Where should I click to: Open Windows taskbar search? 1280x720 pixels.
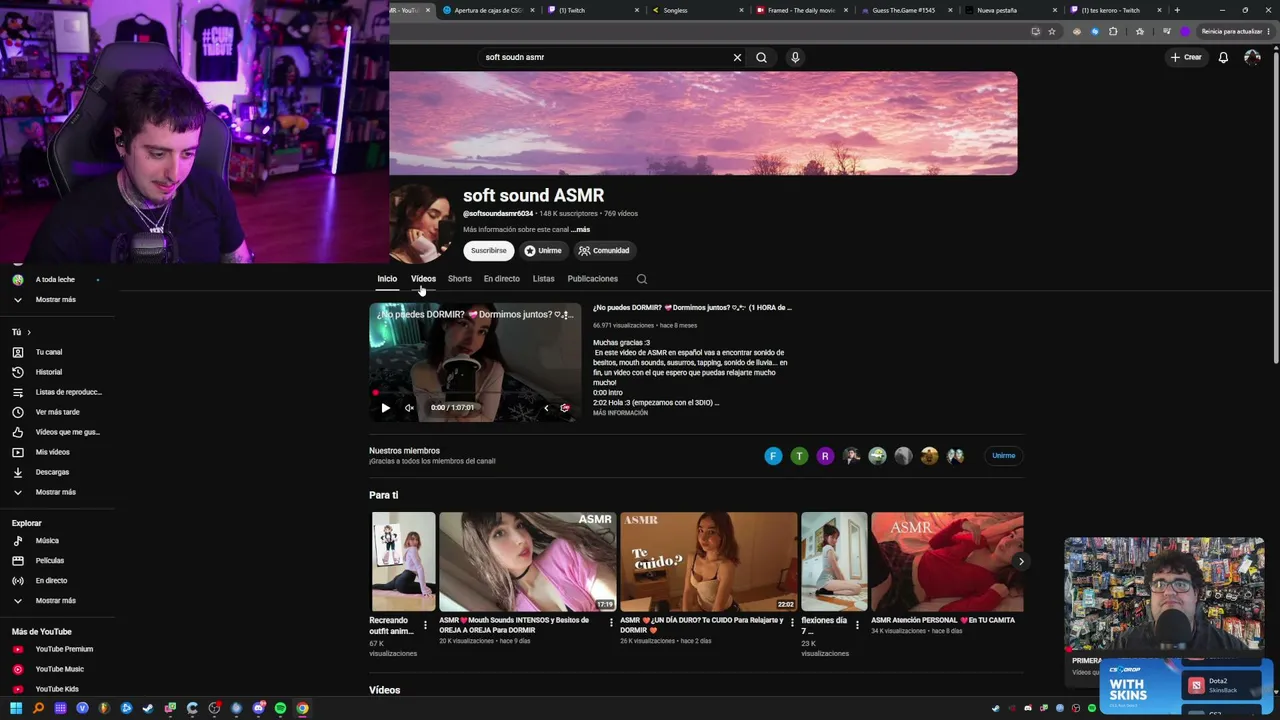(38, 709)
